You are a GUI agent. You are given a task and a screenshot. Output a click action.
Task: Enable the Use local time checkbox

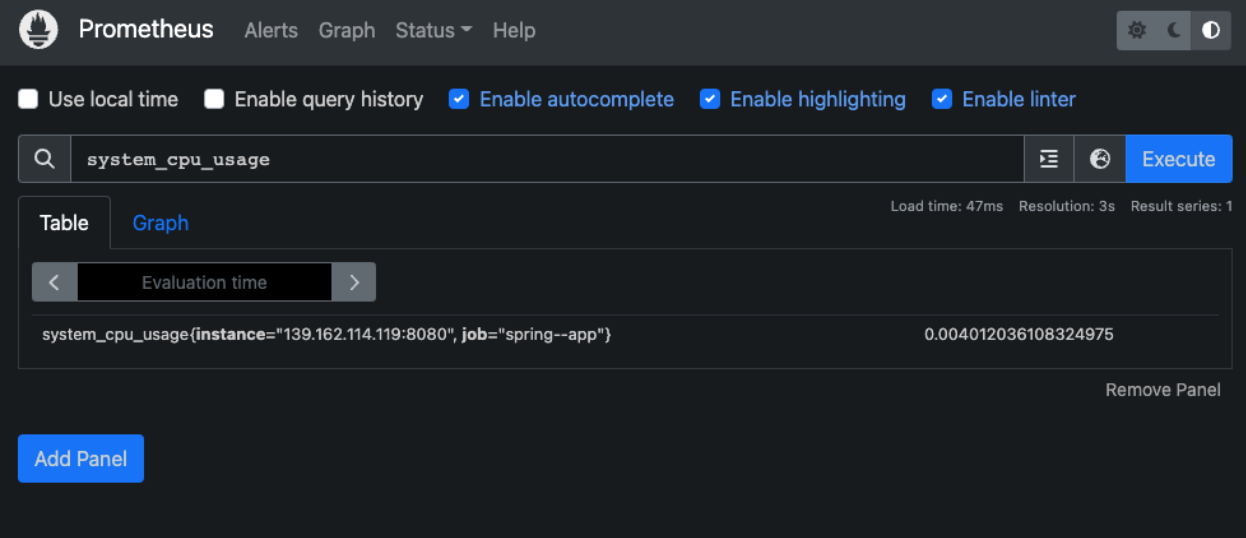tap(29, 99)
